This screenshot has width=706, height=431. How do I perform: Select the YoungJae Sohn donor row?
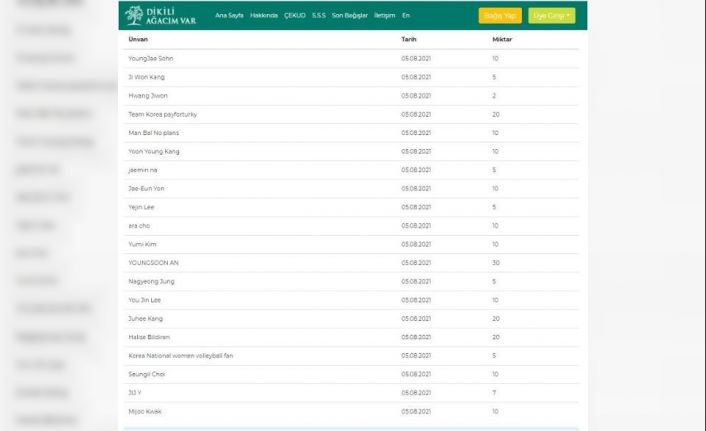151,59
